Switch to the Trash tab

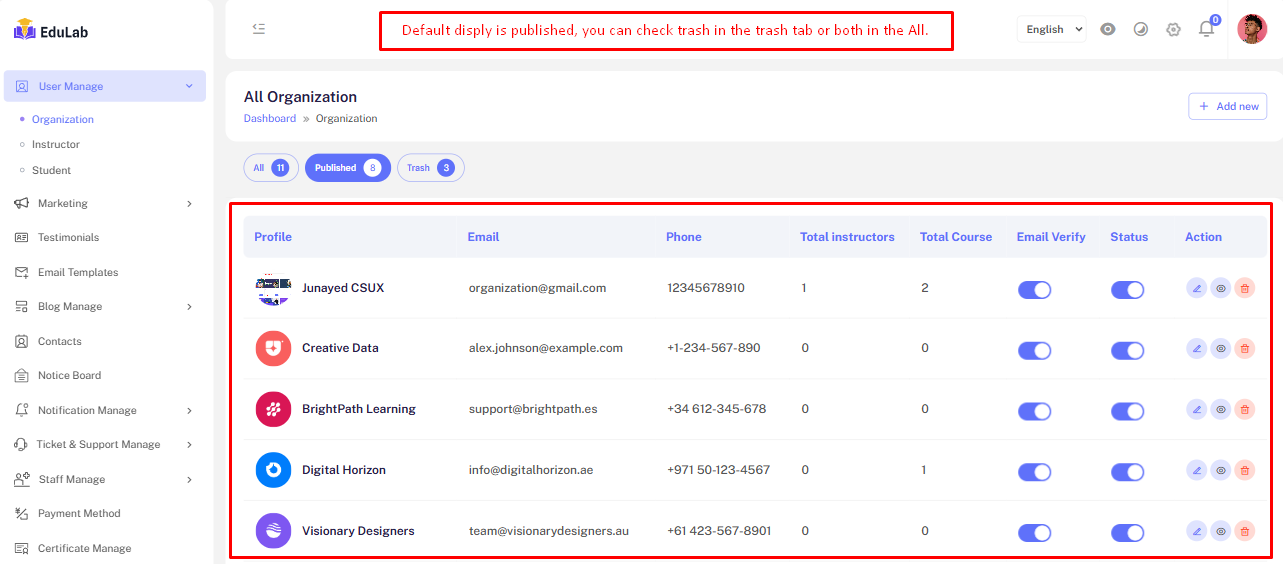point(430,168)
